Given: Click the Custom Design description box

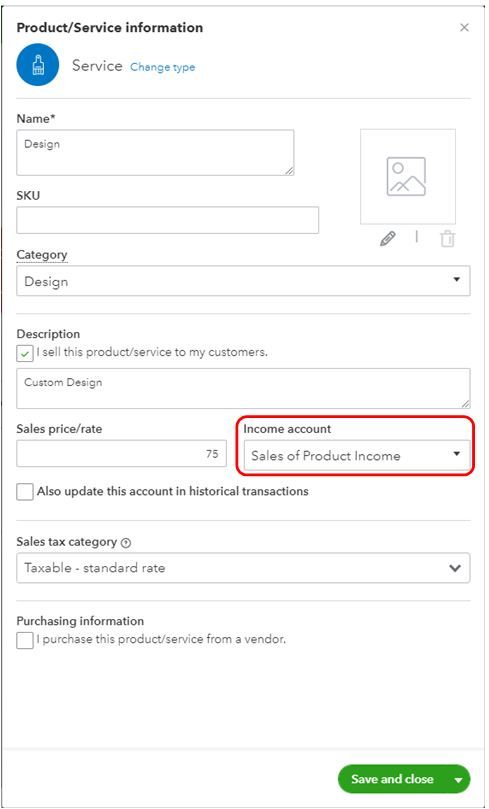Looking at the screenshot, I should (243, 389).
